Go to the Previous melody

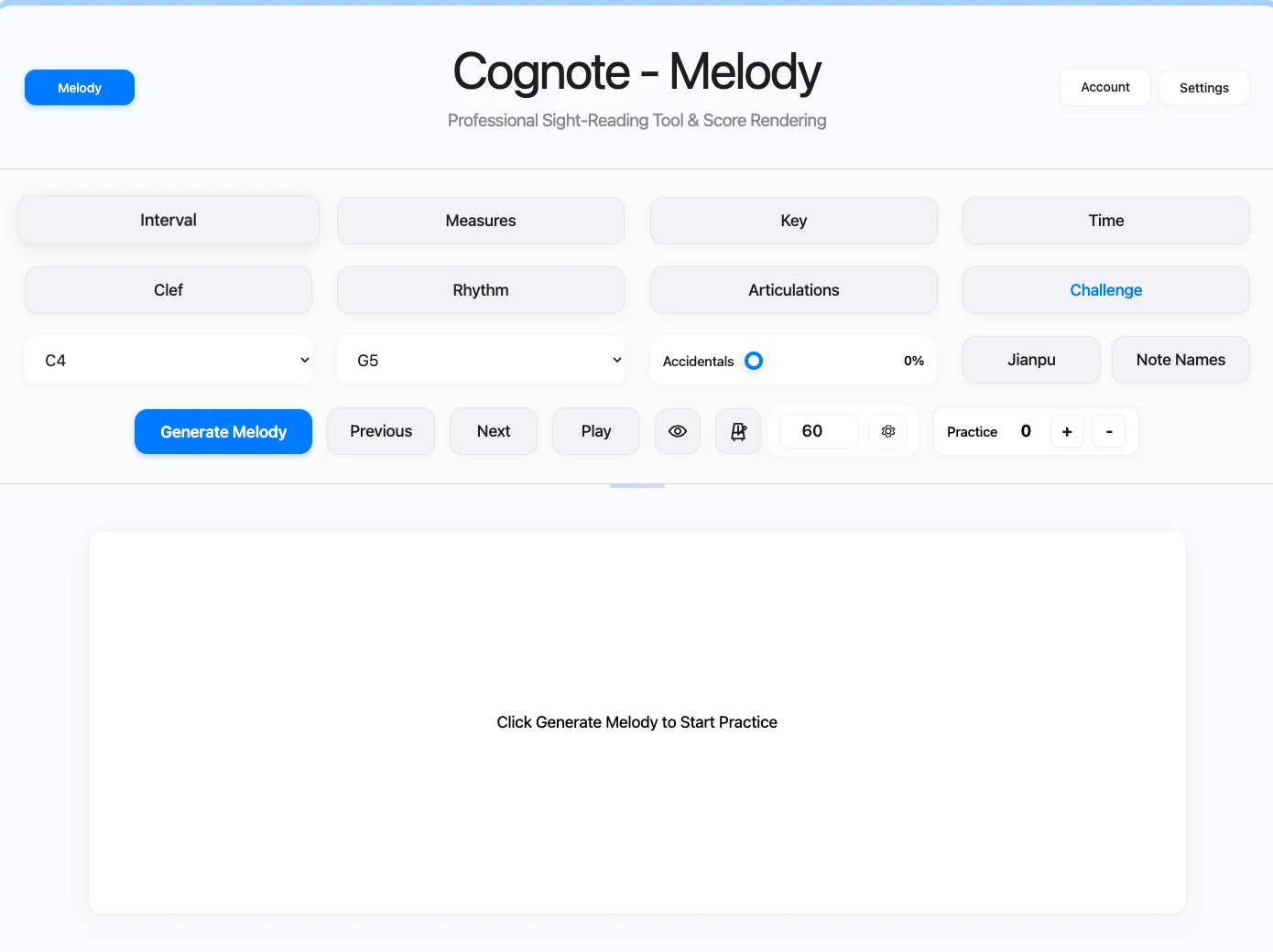click(x=381, y=431)
